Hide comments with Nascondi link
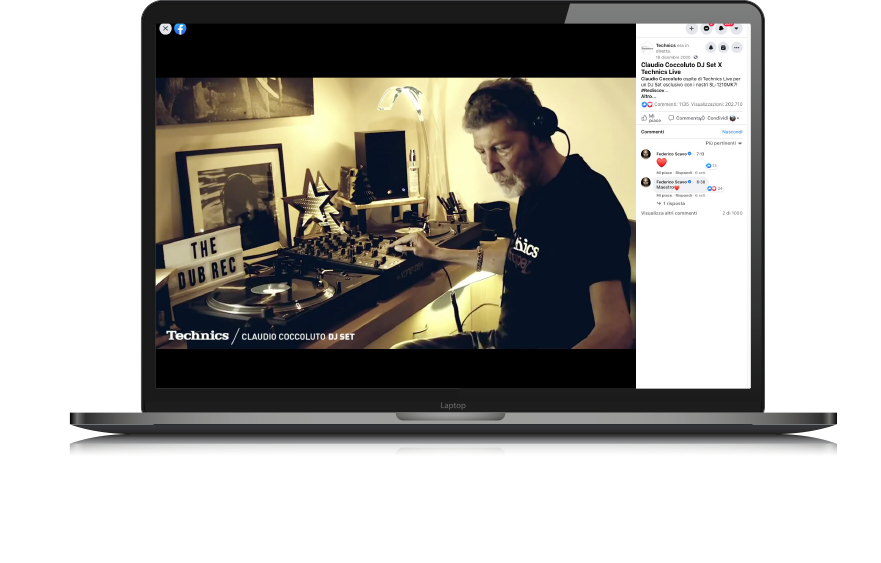 click(732, 132)
